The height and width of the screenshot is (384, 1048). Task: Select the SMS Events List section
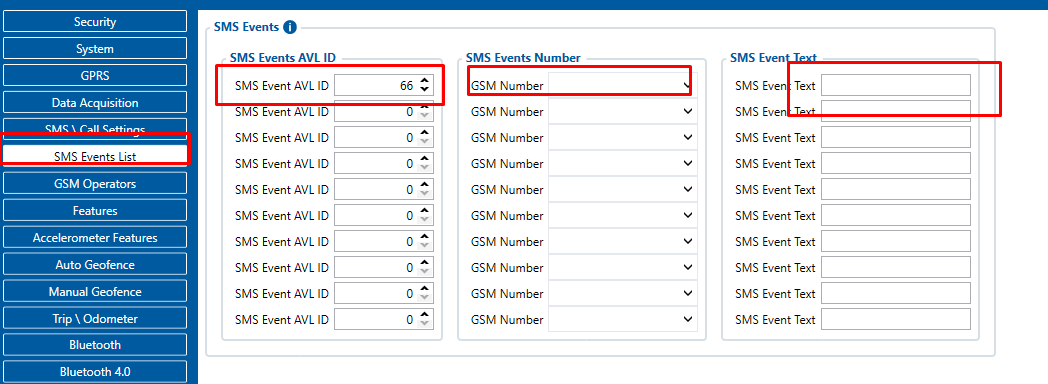click(94, 156)
